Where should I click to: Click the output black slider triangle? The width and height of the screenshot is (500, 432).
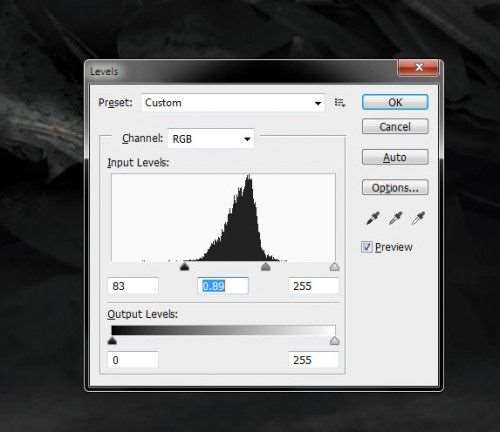click(112, 340)
